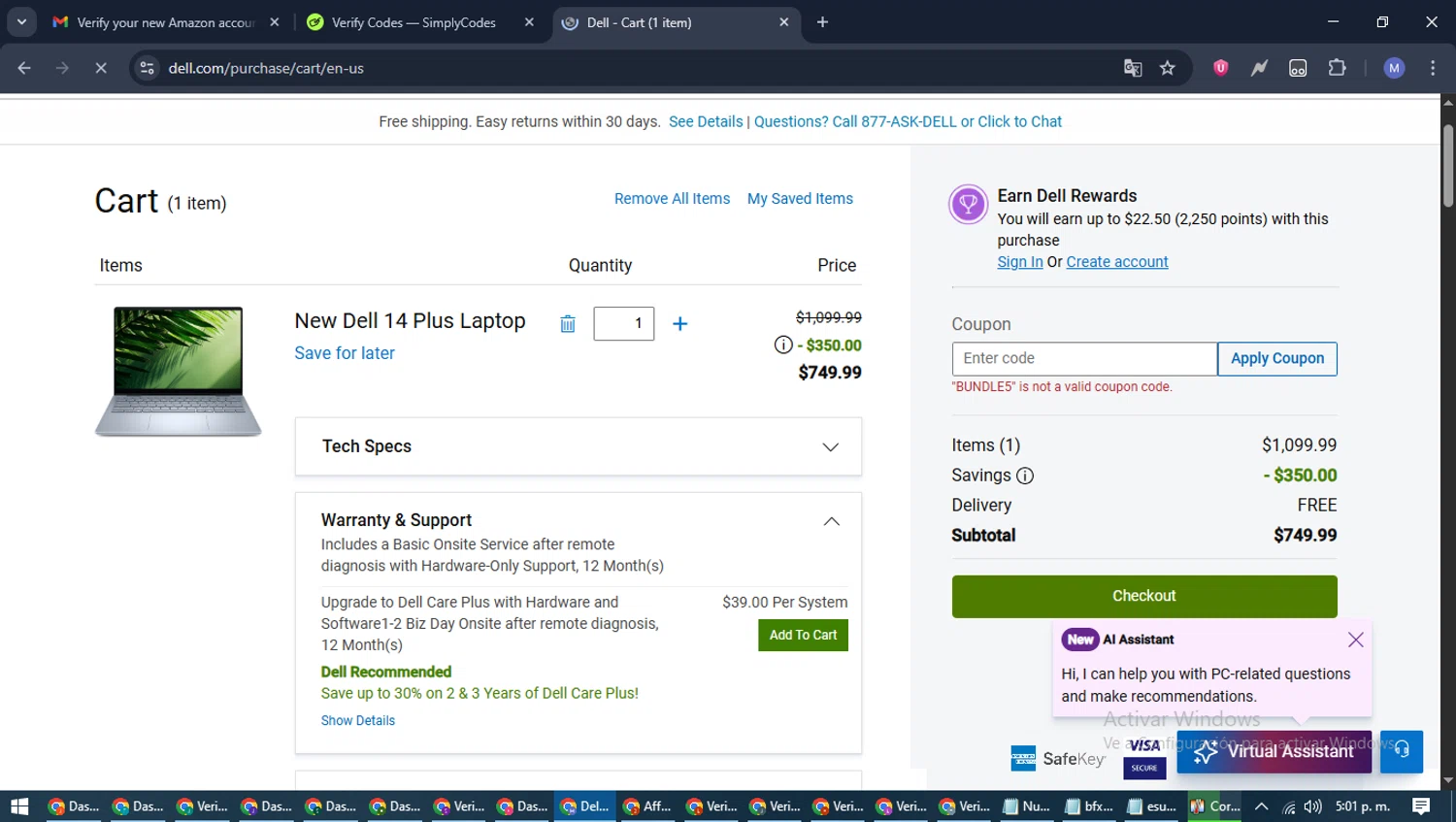Go back to previous page
This screenshot has width=1456, height=822.
24,68
